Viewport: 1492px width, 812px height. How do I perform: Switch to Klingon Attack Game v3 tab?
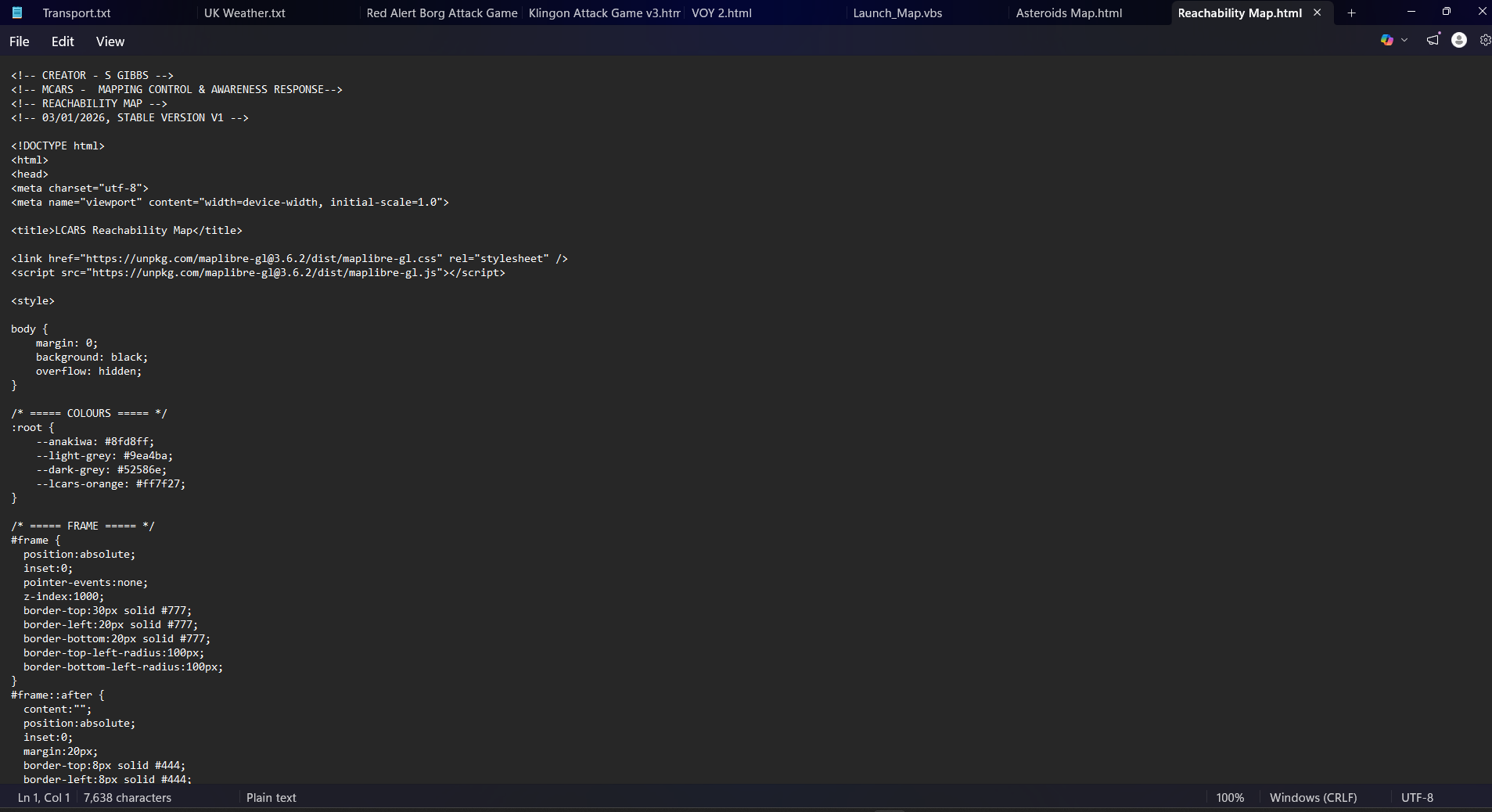(604, 13)
